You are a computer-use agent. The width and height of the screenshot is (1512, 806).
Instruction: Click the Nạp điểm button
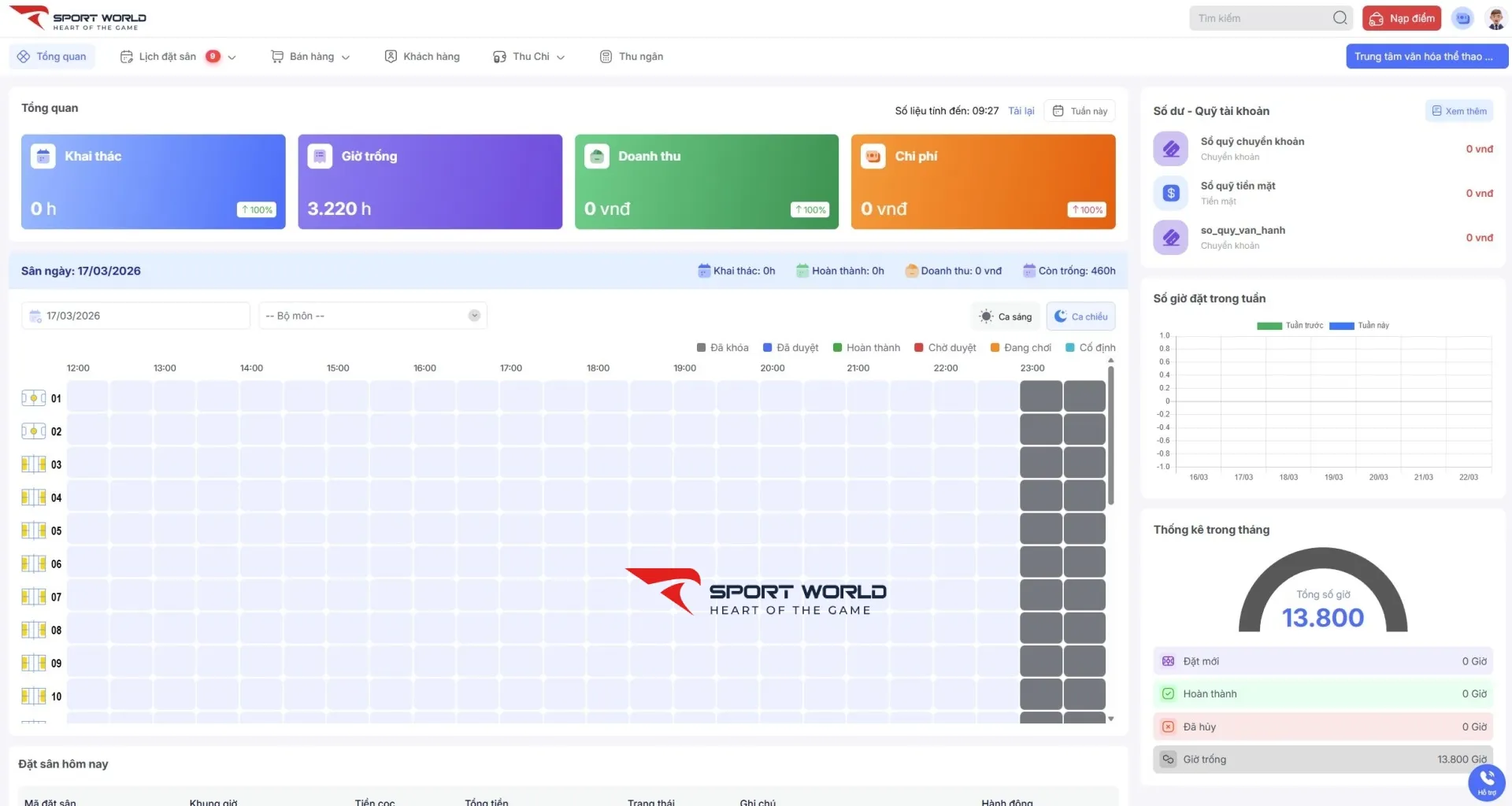pos(1401,18)
